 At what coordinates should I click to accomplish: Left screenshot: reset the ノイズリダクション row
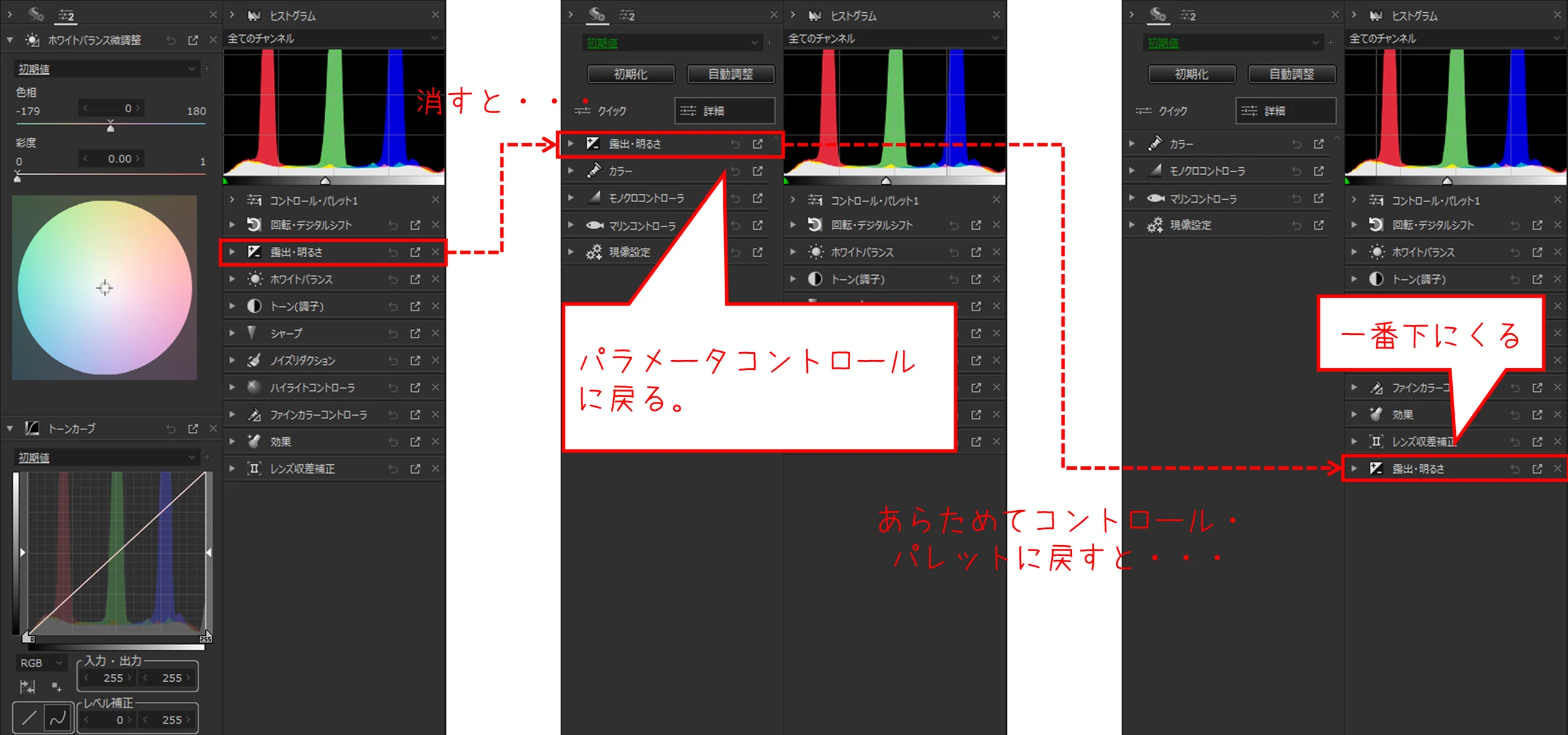point(393,361)
